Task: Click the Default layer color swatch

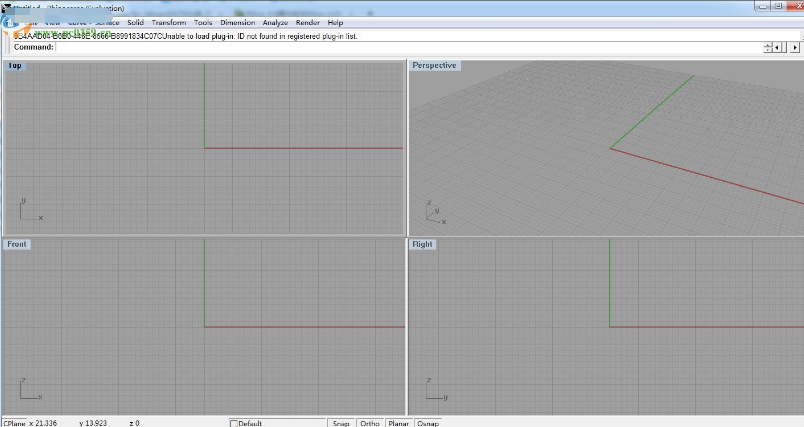Action: [234, 423]
